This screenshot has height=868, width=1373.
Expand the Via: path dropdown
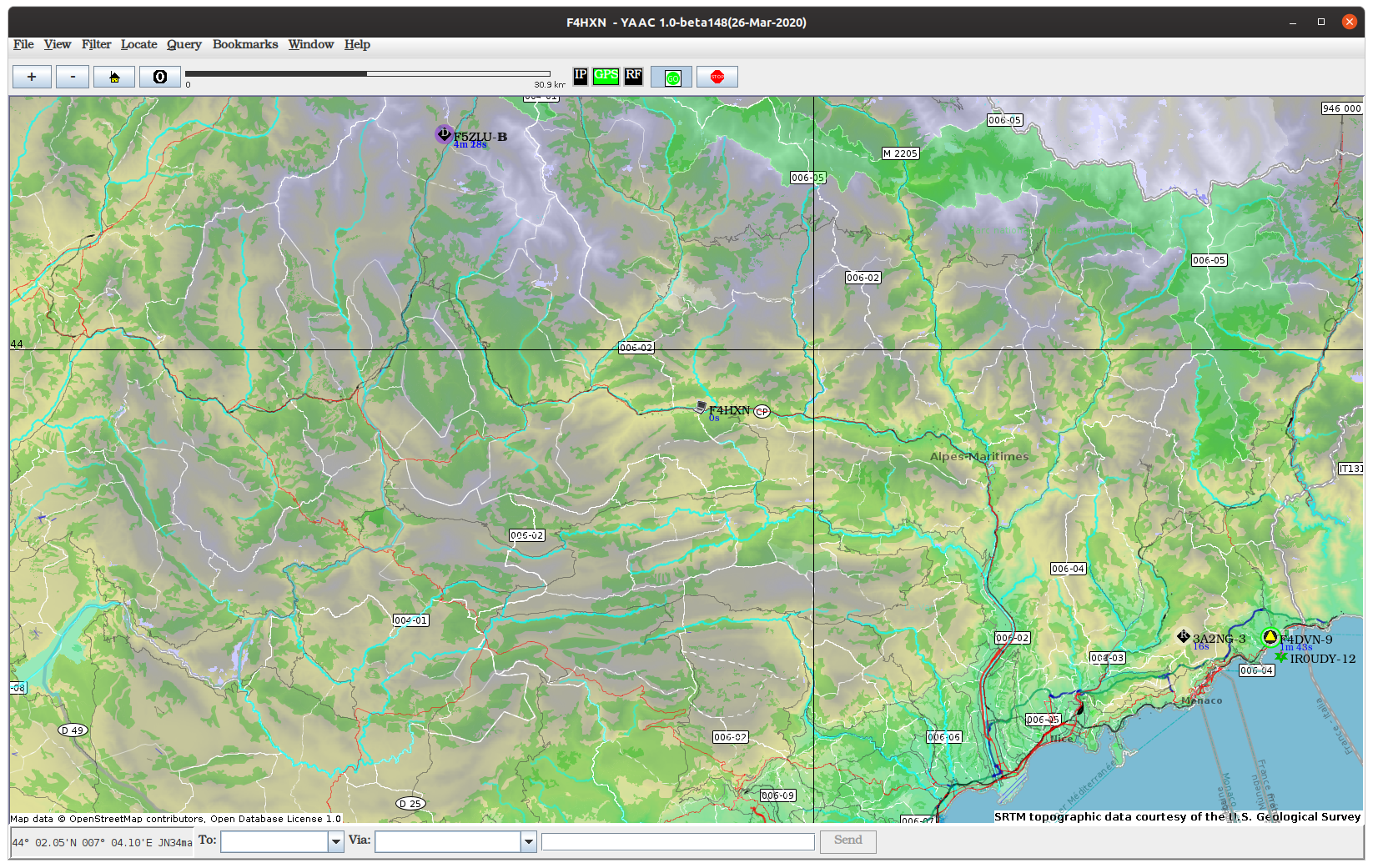[529, 842]
